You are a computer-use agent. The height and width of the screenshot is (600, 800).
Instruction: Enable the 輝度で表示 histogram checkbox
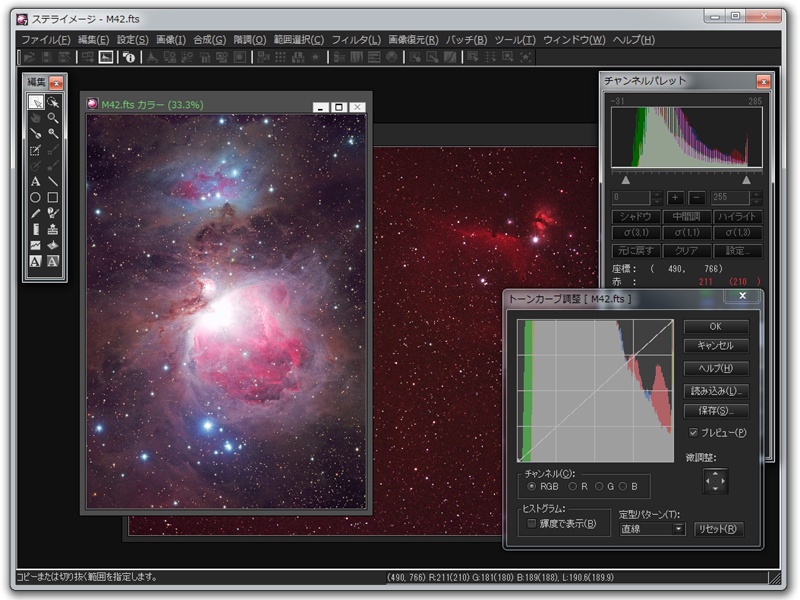coord(532,523)
